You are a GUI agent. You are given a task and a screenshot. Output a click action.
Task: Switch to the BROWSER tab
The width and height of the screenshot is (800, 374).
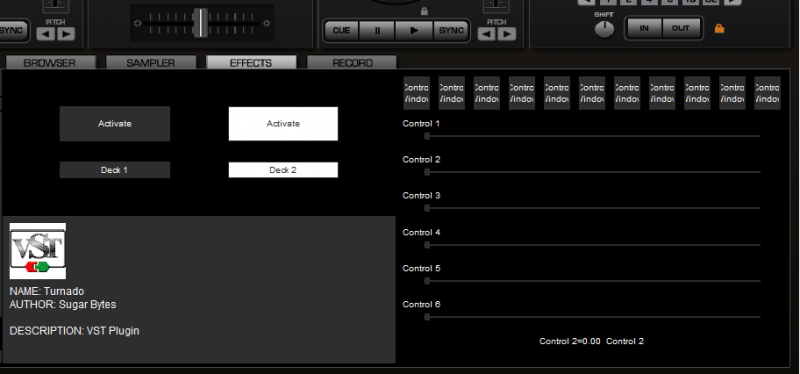(x=50, y=63)
